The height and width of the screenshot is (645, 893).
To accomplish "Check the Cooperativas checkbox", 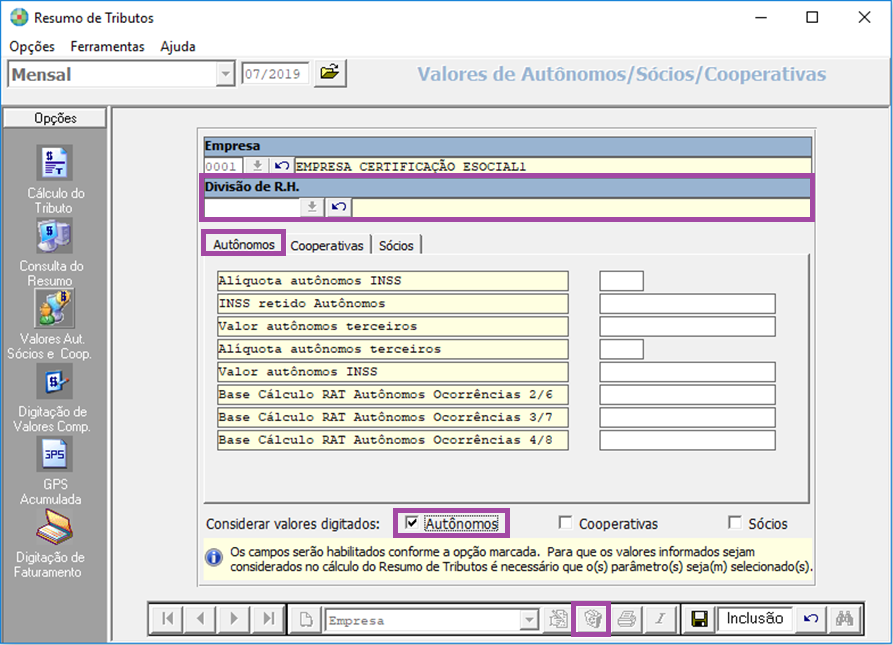I will (565, 523).
